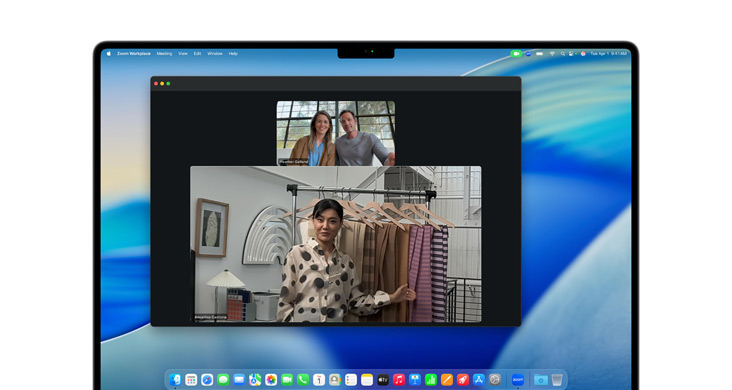Close the Zoom meeting window
The image size is (732, 390).
click(x=156, y=84)
